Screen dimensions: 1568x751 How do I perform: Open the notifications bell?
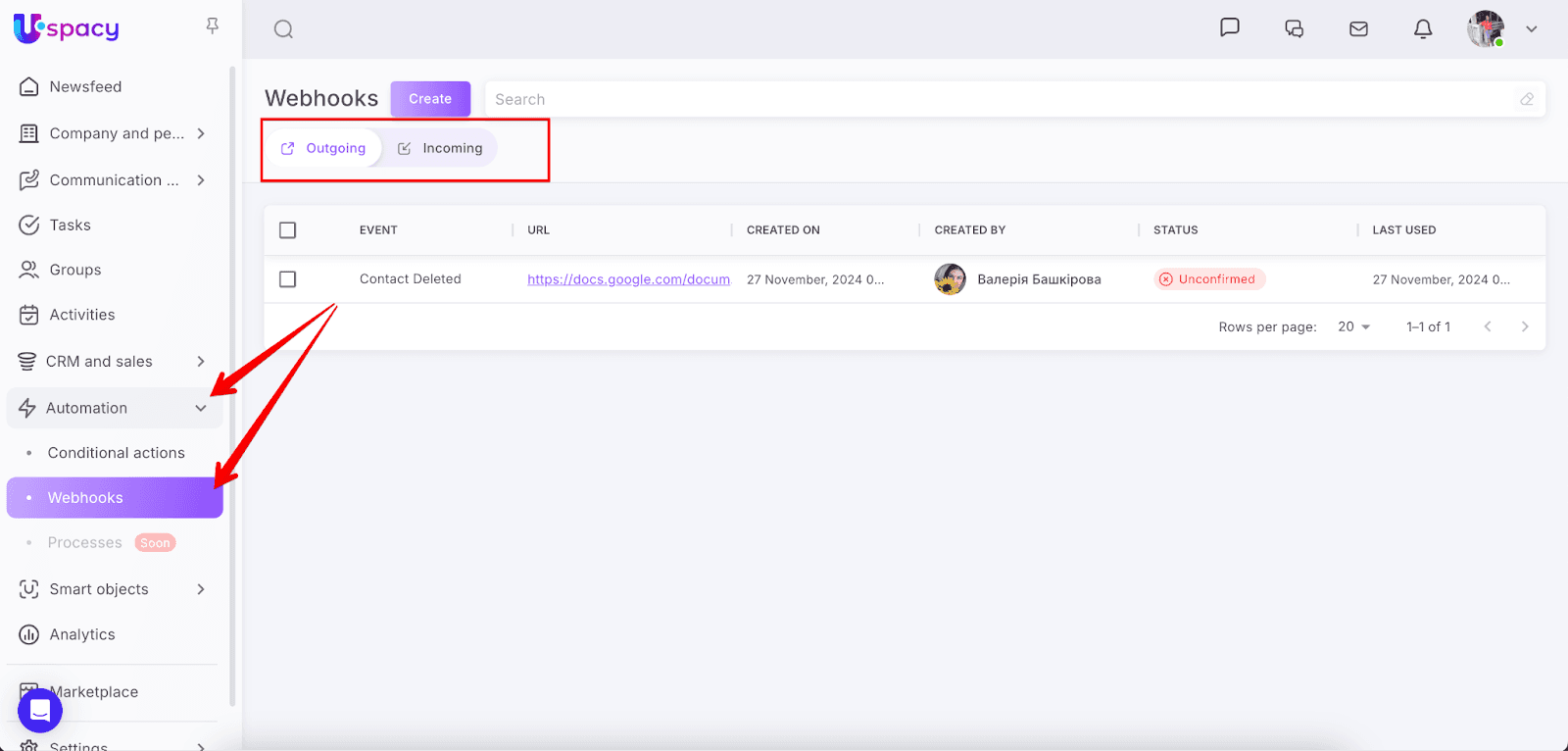[x=1423, y=29]
